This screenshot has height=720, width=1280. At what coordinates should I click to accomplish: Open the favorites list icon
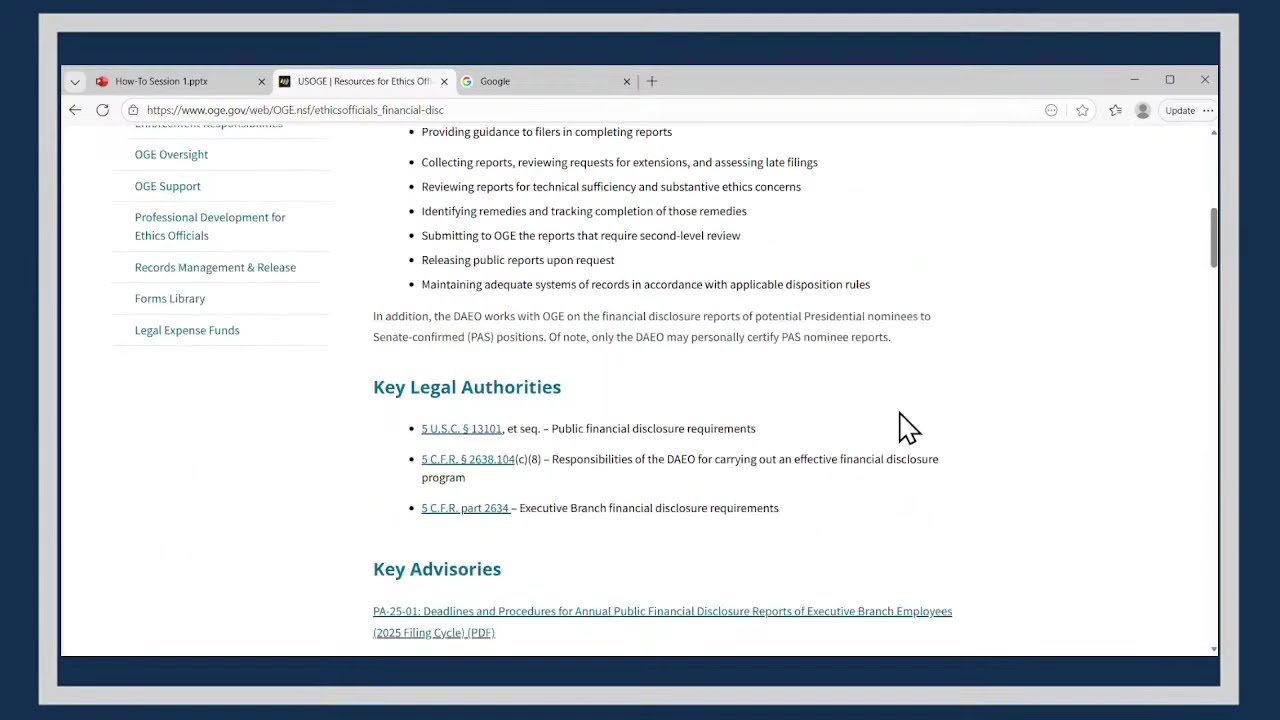(x=1115, y=110)
